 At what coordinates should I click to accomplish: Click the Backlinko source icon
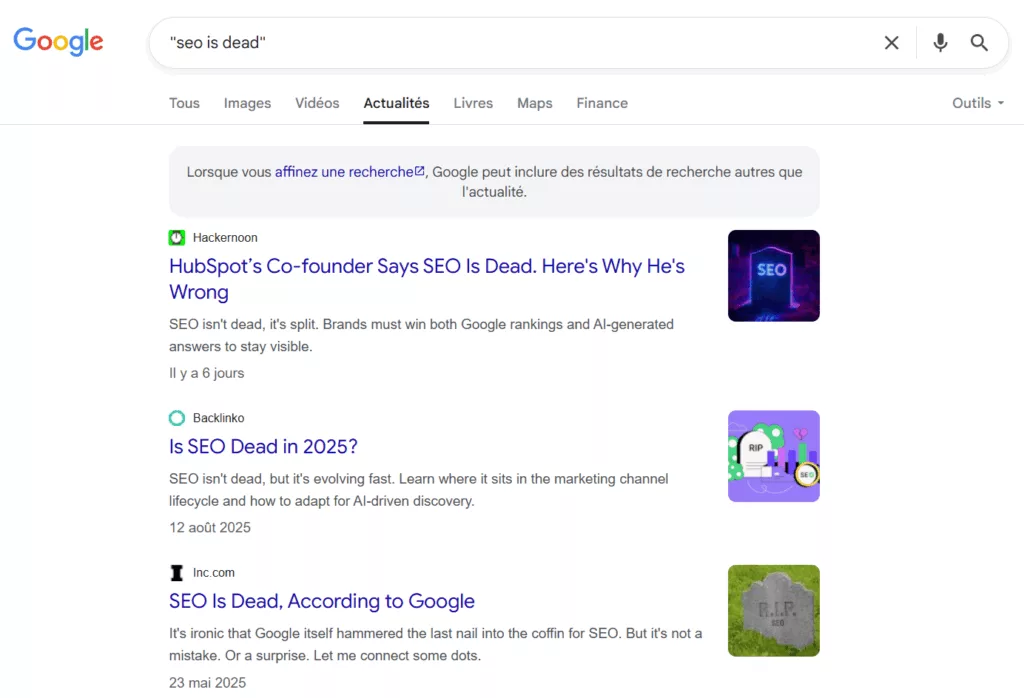point(176,417)
